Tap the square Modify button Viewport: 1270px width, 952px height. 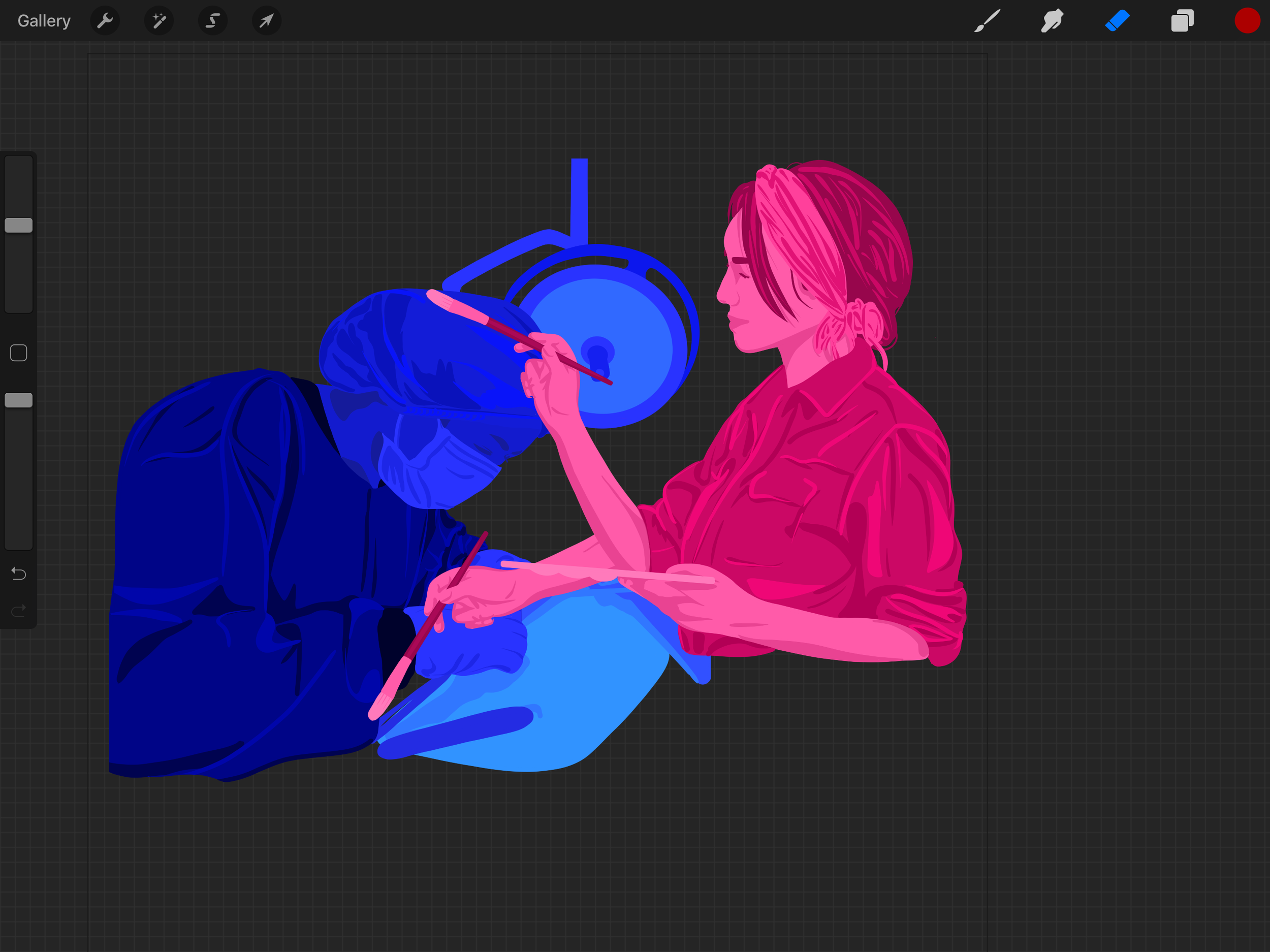[x=18, y=353]
